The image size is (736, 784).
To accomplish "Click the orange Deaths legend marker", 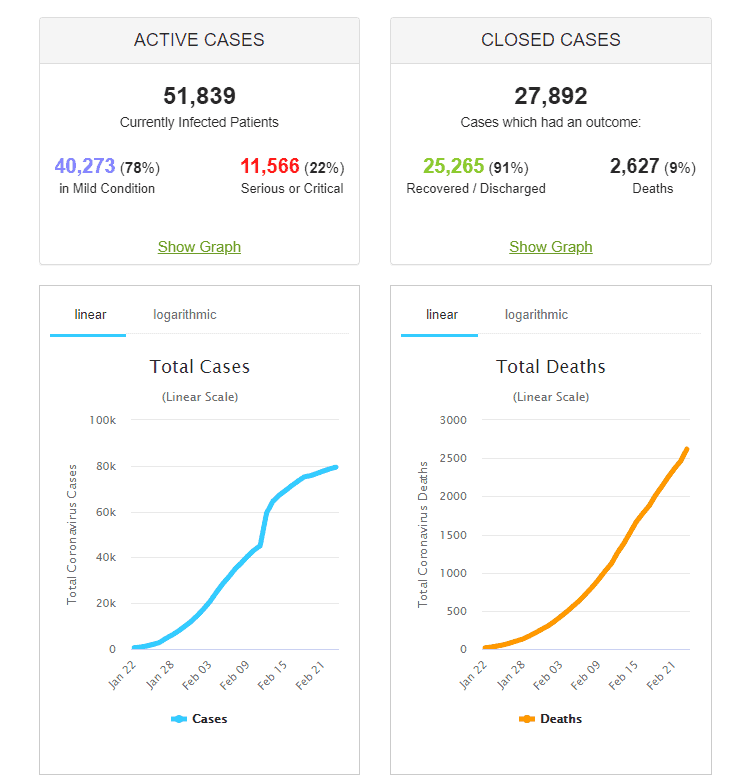I will pos(527,719).
